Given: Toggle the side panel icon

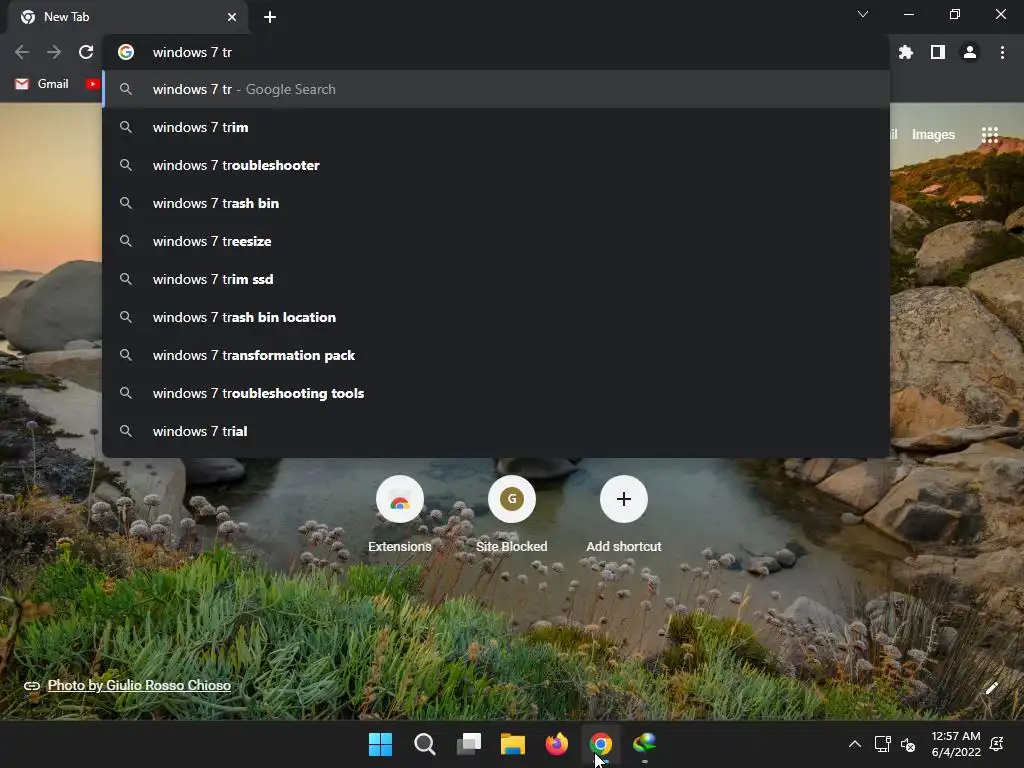Looking at the screenshot, I should [x=938, y=52].
